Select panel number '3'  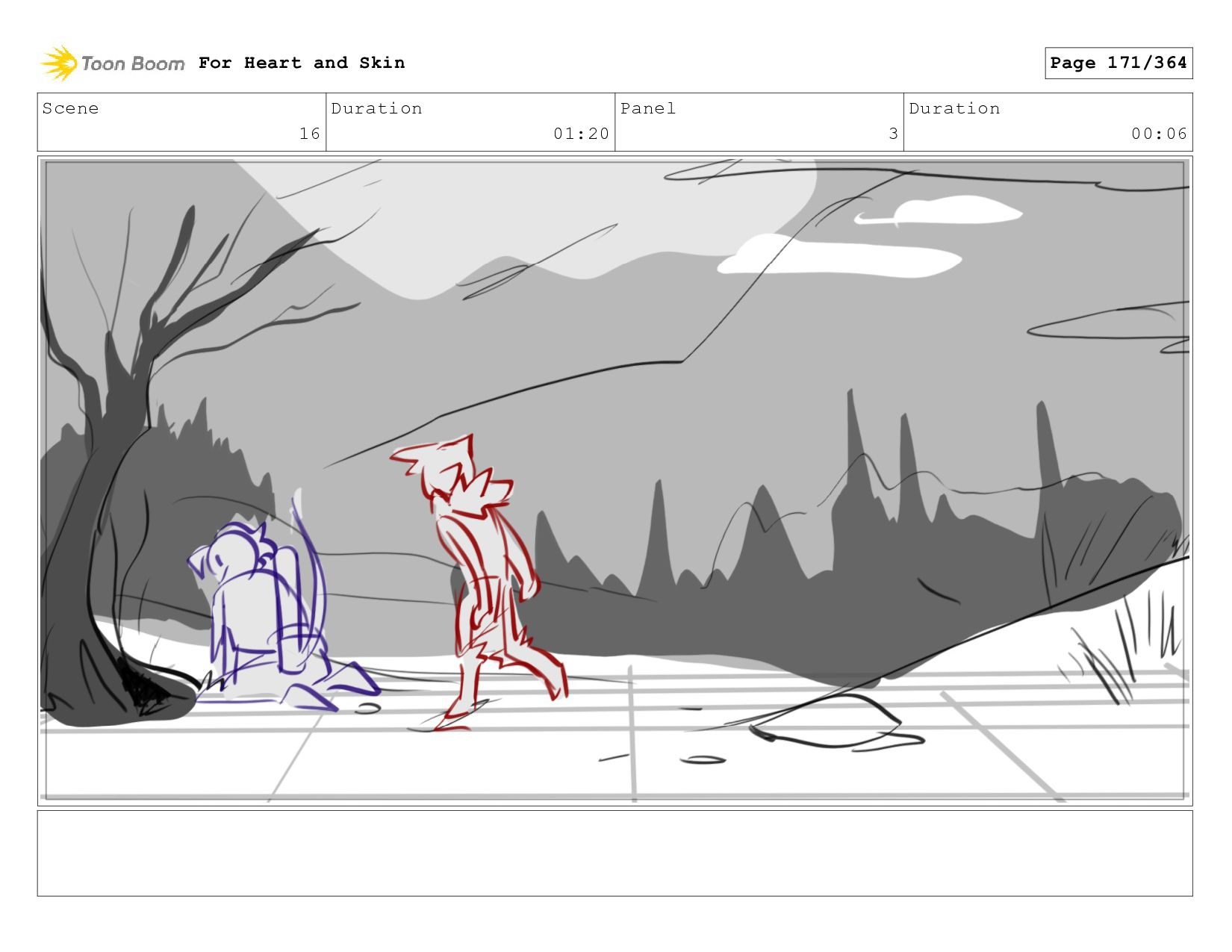893,134
